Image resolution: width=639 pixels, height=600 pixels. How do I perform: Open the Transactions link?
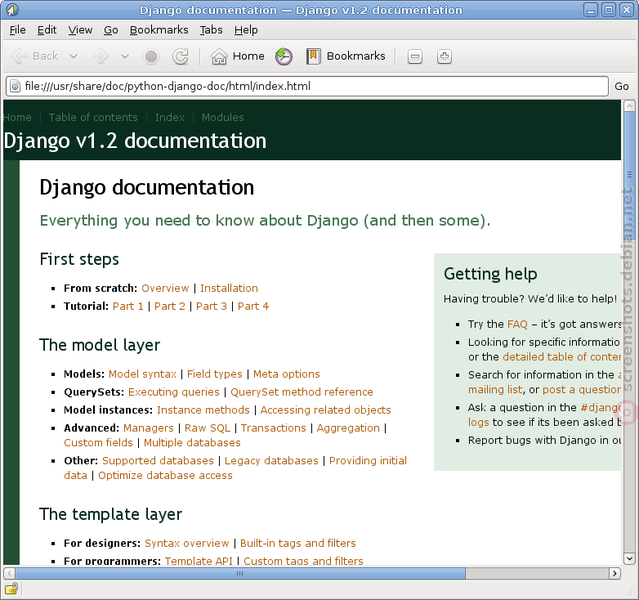pos(273,428)
